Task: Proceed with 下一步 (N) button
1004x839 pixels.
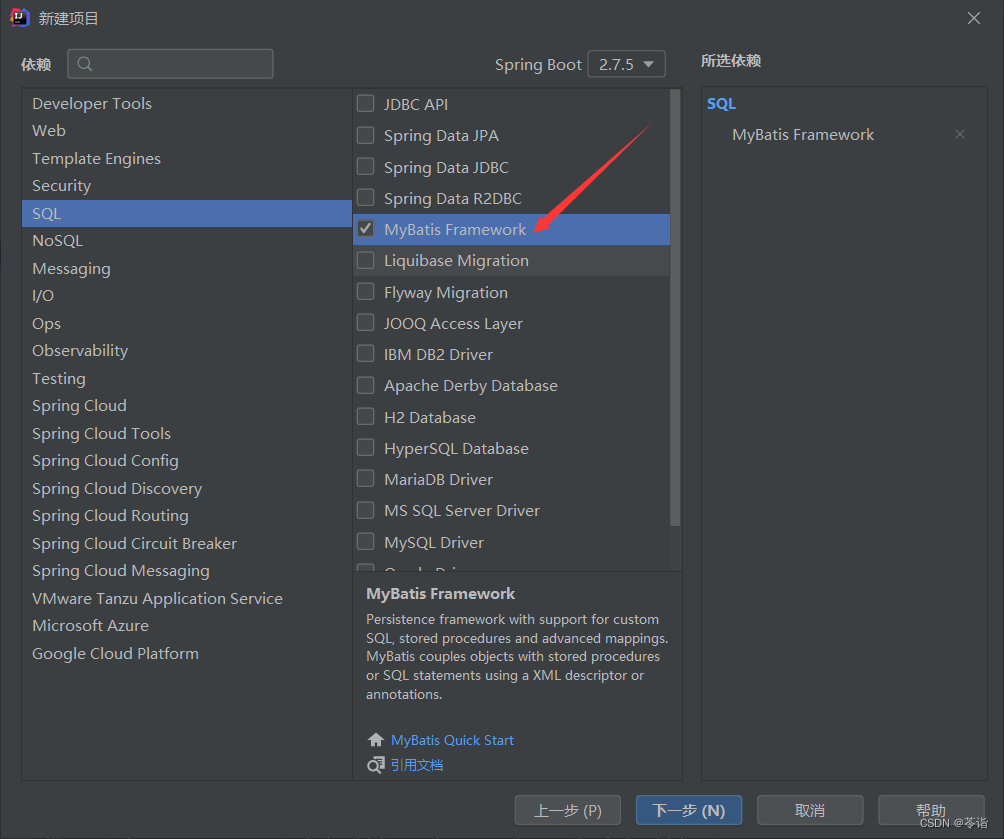Action: [x=689, y=810]
